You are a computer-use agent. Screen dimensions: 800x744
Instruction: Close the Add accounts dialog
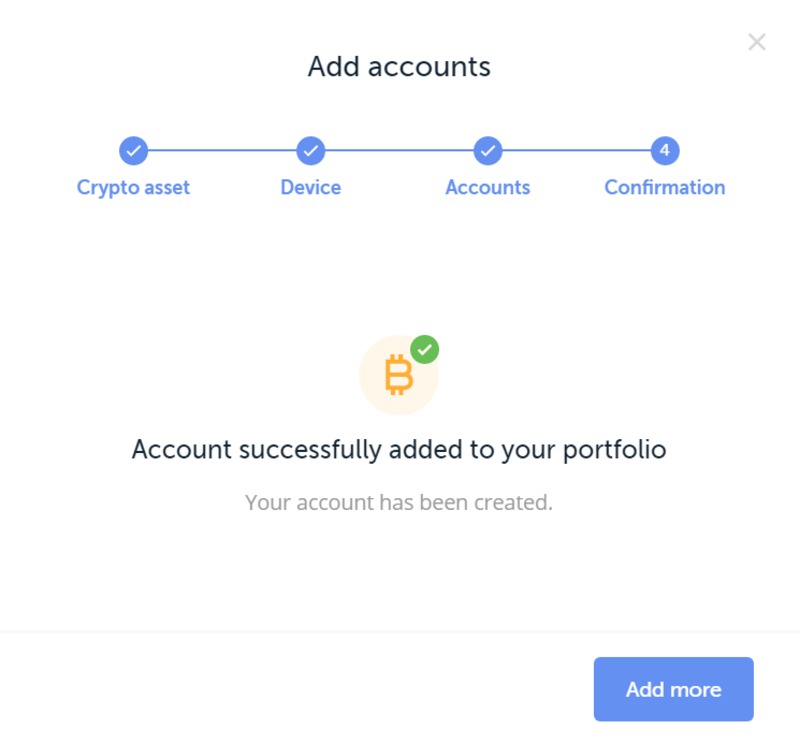coord(757,42)
